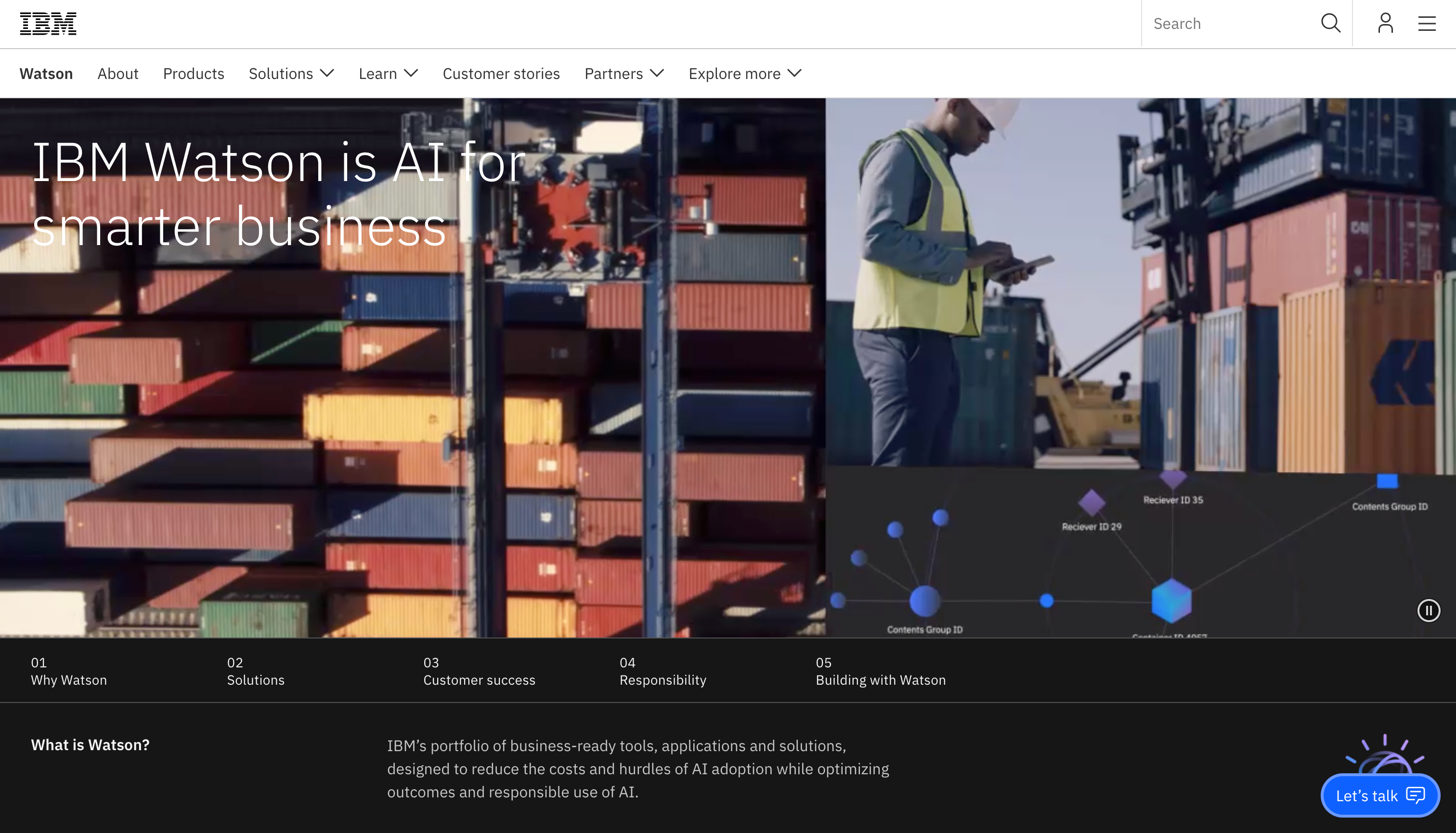The image size is (1456, 833).
Task: Expand the Solutions dropdown
Action: pos(291,73)
